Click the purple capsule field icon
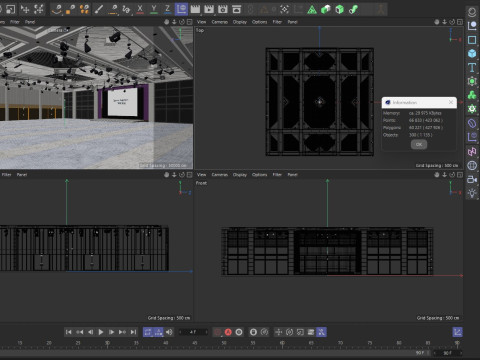The image size is (480, 360). (x=472, y=123)
